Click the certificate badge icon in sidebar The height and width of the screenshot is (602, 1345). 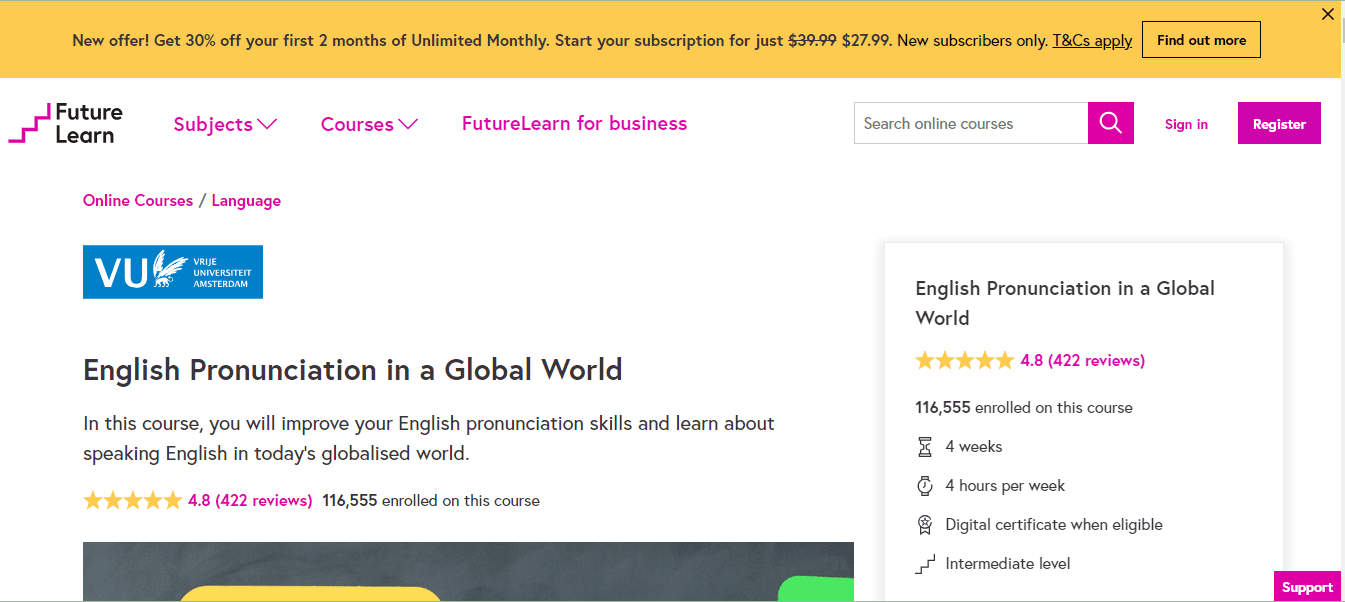(x=925, y=525)
